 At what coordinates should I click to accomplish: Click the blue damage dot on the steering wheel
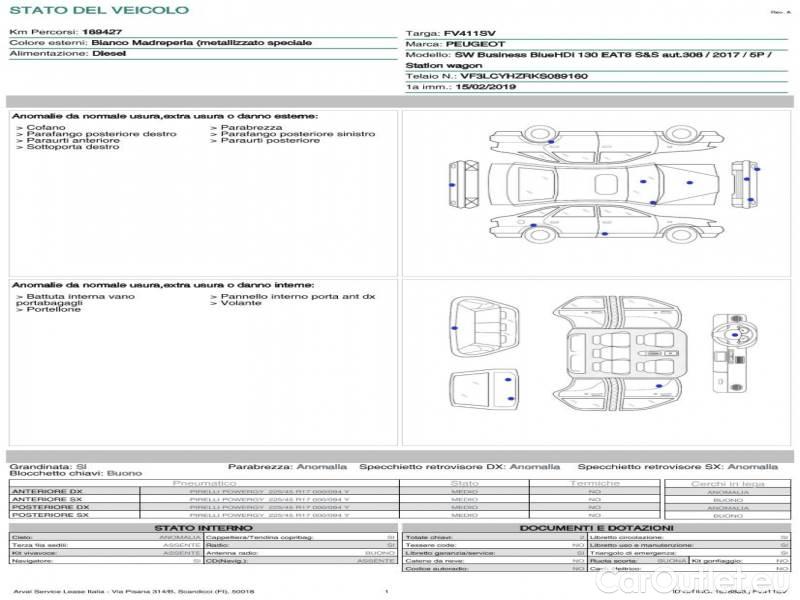[x=735, y=335]
